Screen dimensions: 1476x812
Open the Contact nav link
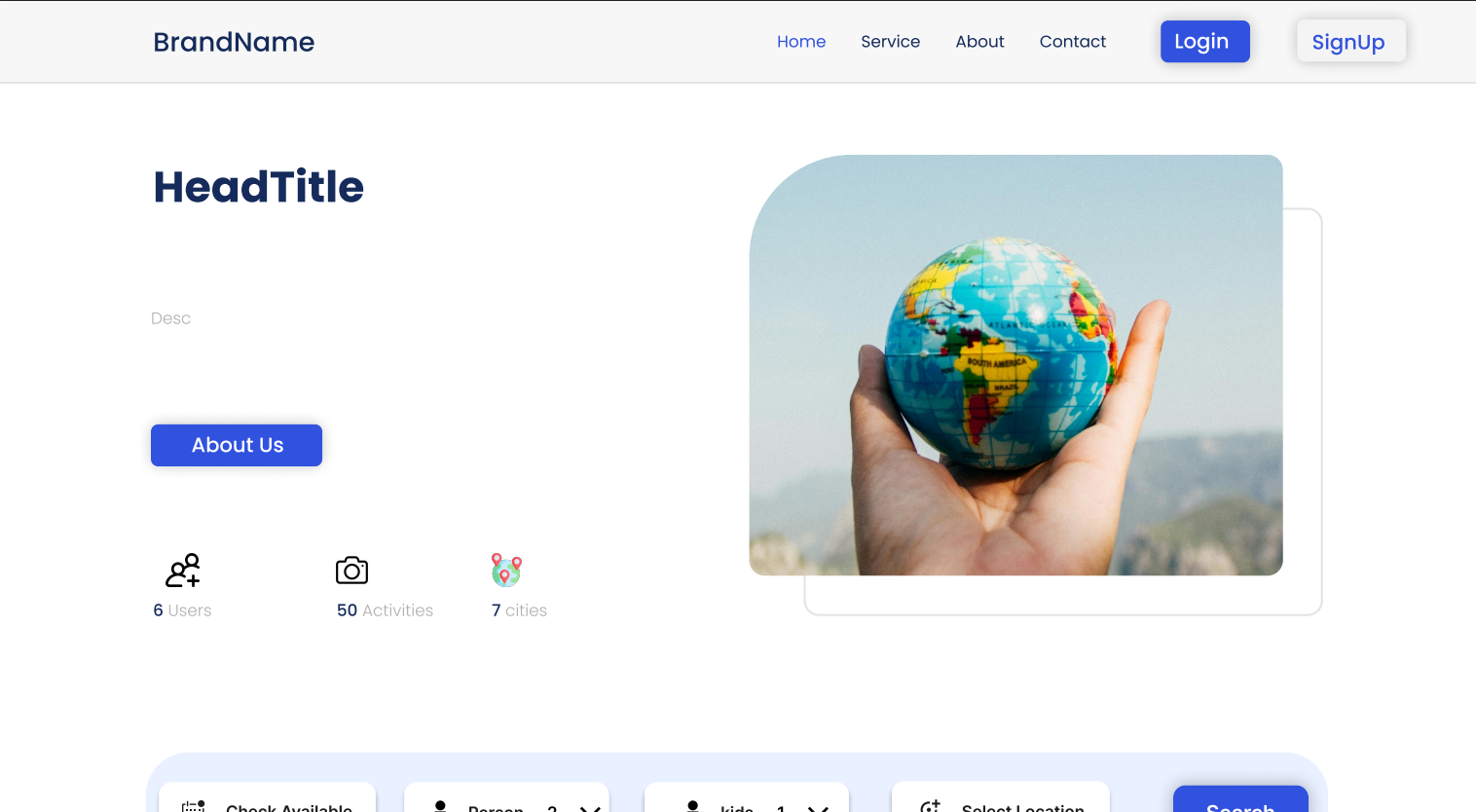click(x=1072, y=42)
